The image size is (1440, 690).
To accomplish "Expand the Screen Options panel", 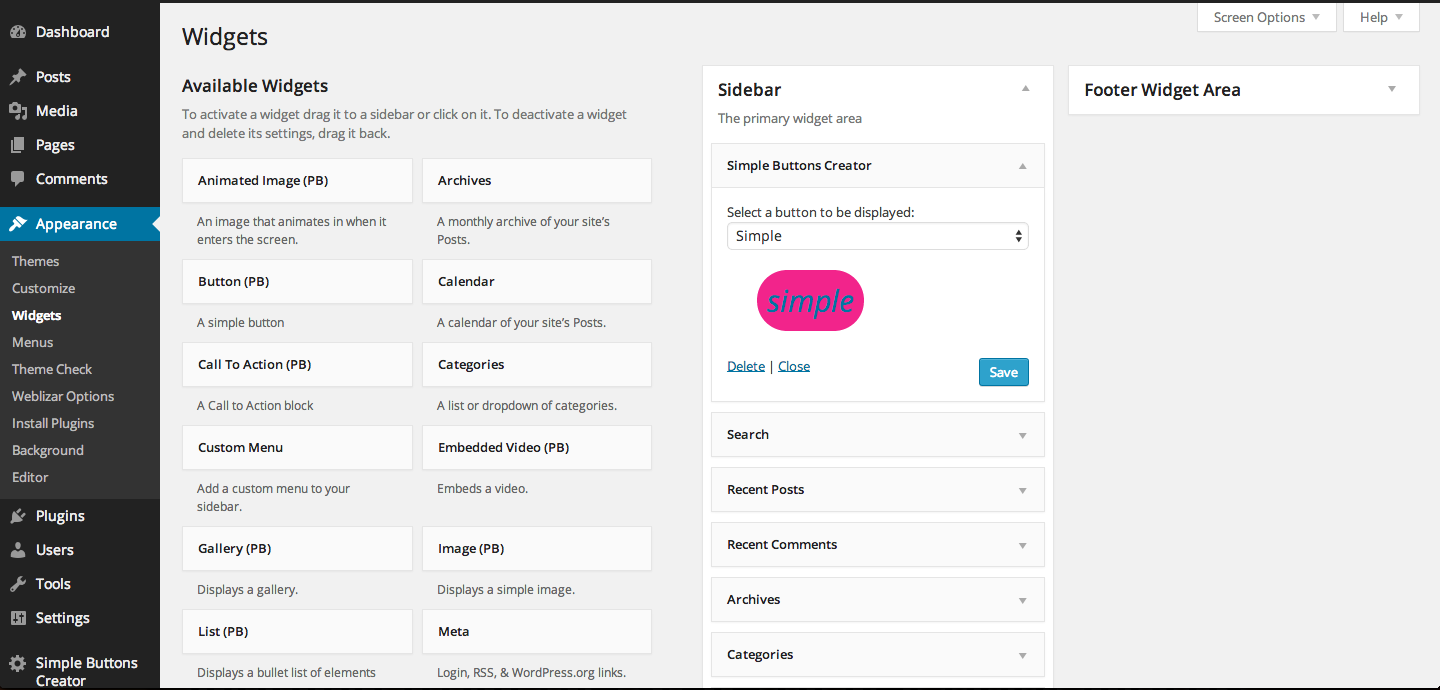I will [x=1266, y=17].
